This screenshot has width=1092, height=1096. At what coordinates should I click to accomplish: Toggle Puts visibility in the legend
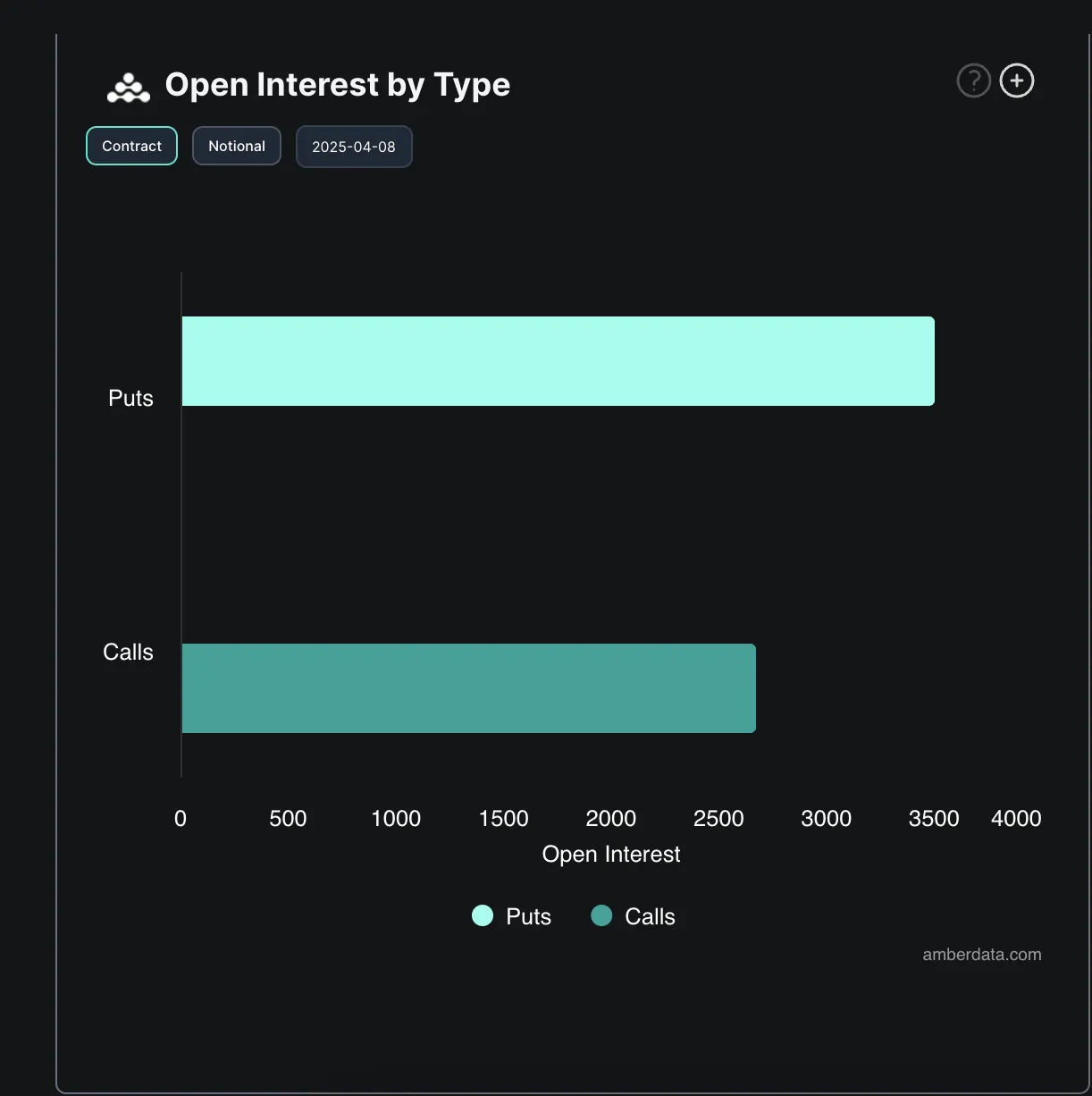(x=511, y=915)
